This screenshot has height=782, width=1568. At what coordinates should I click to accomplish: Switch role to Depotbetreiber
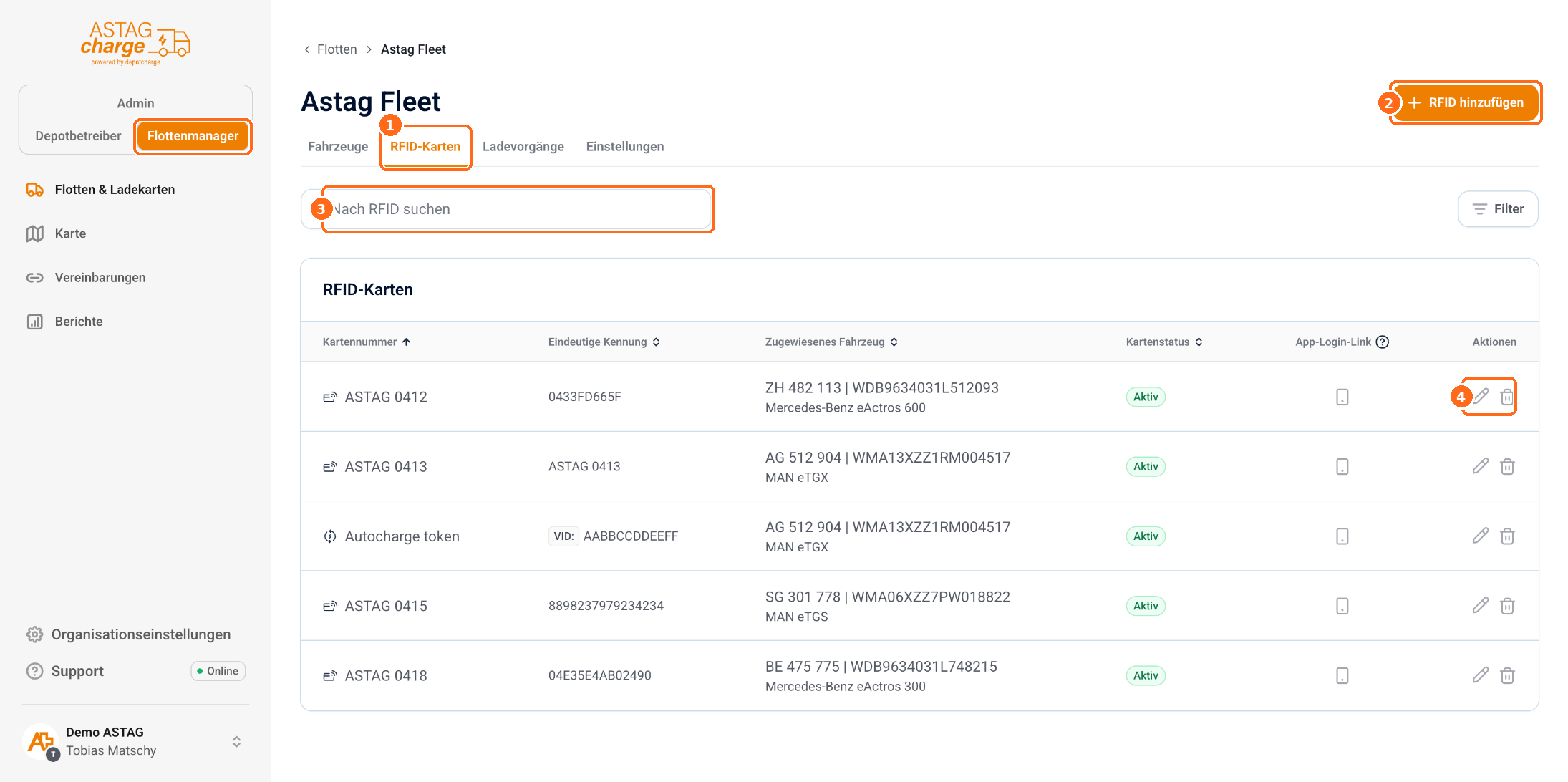click(78, 136)
